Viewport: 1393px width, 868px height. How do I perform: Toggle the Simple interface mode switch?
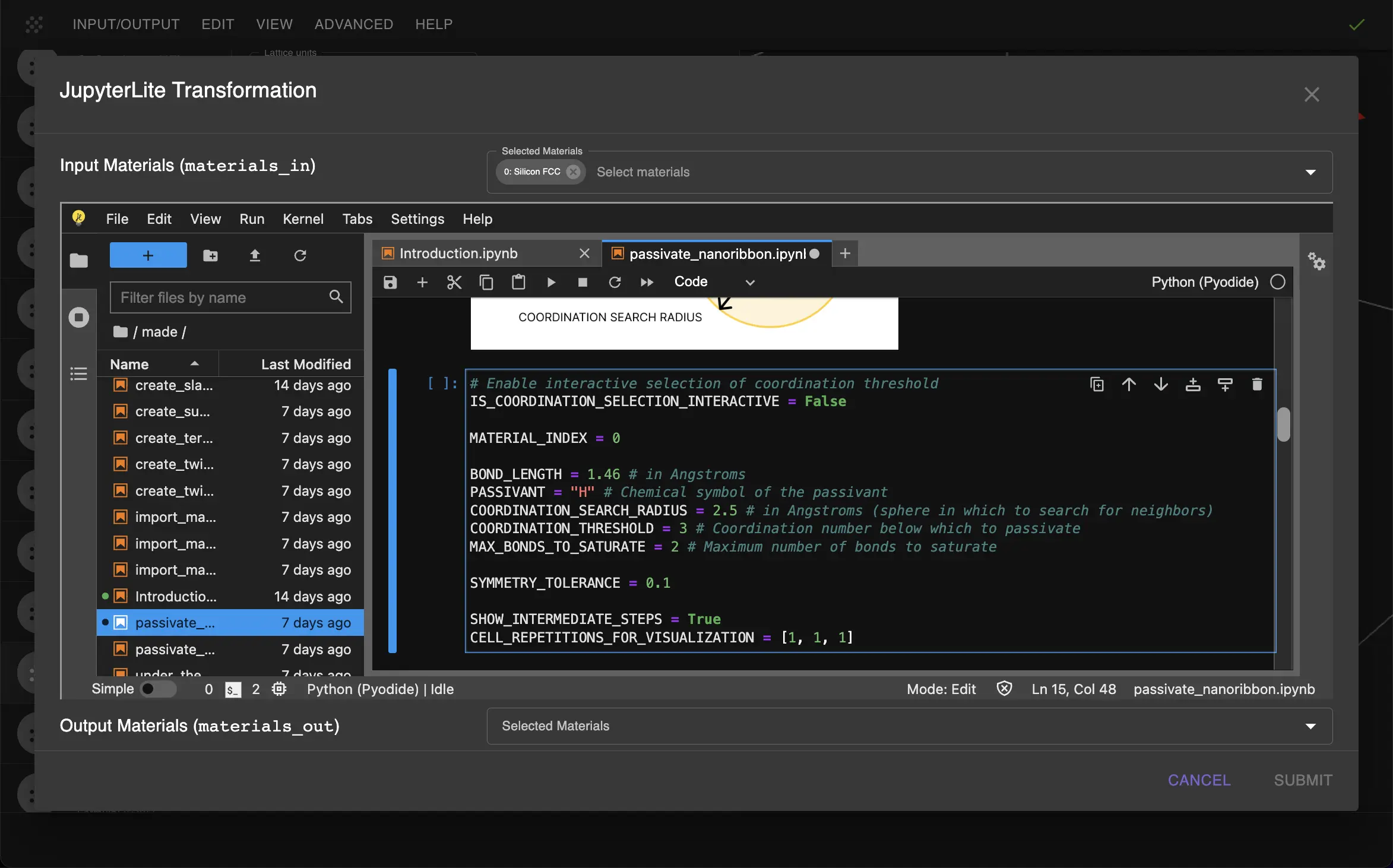(158, 689)
